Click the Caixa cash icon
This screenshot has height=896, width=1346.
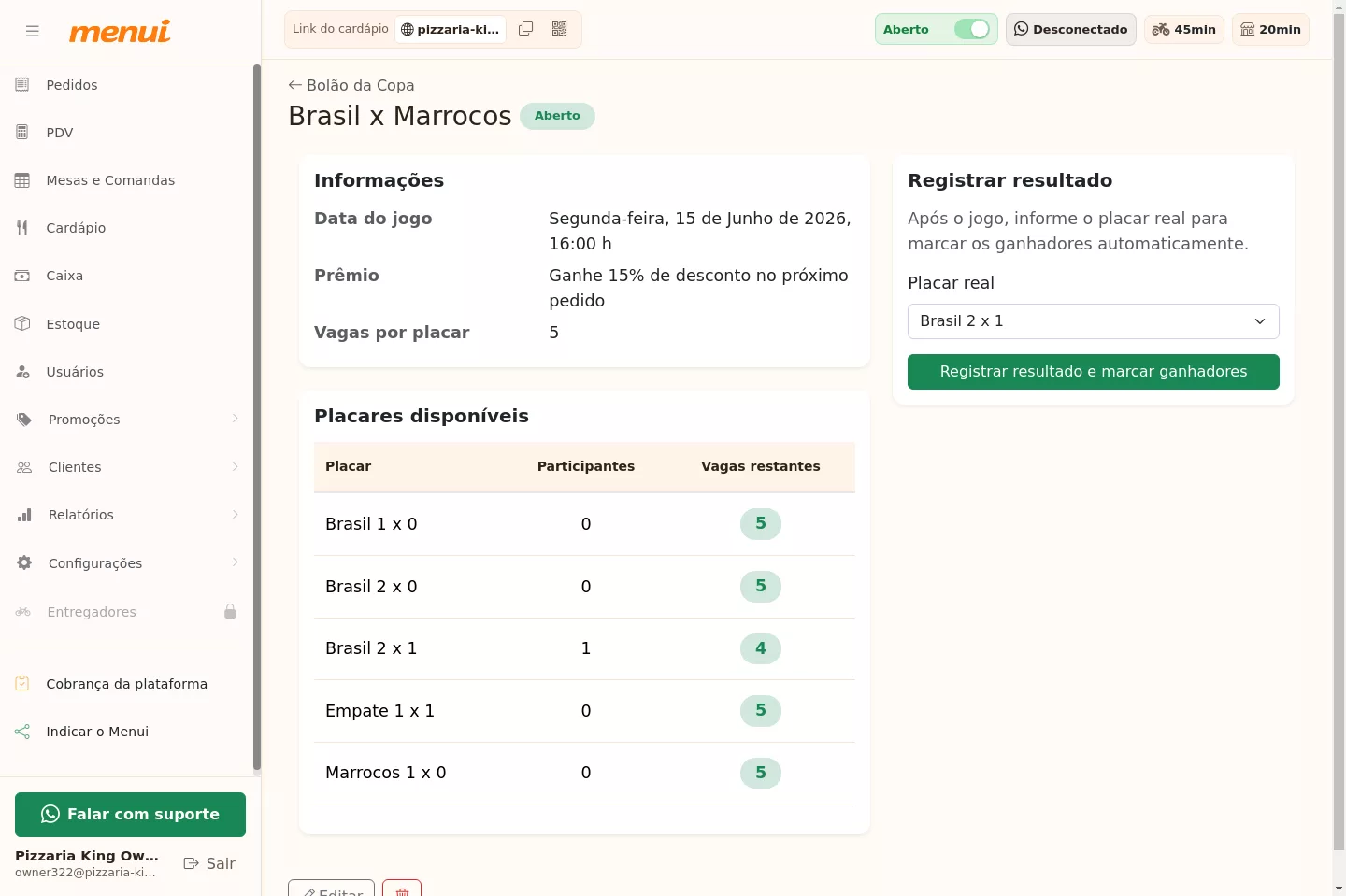coord(22,276)
